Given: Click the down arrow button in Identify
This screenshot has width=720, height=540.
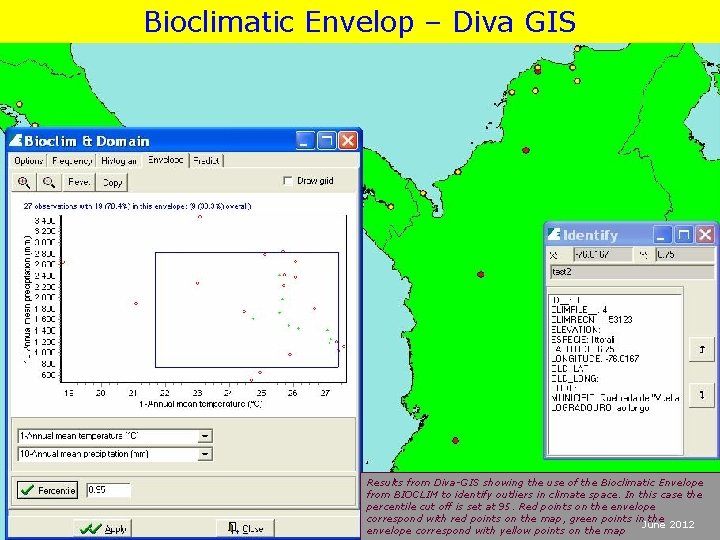Looking at the screenshot, I should coord(702,394).
